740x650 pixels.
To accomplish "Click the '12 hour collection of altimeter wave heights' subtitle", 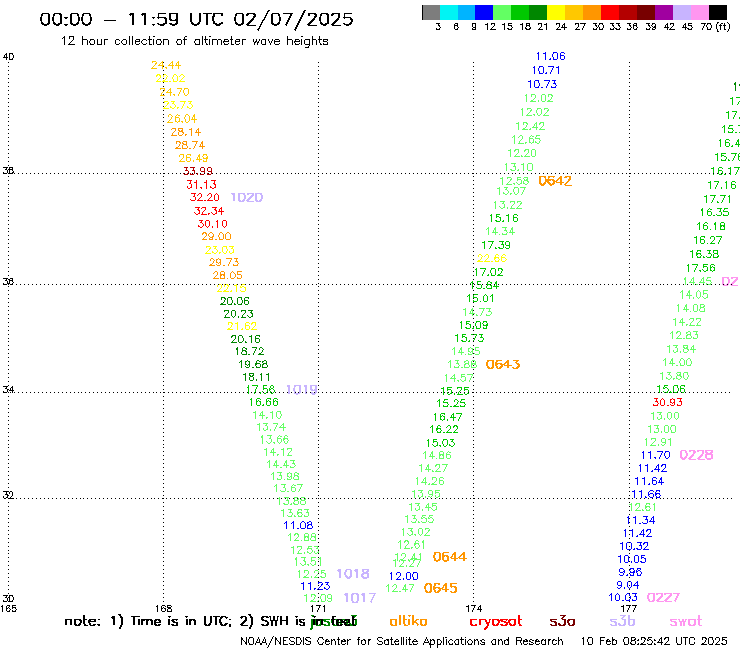I will [194, 41].
